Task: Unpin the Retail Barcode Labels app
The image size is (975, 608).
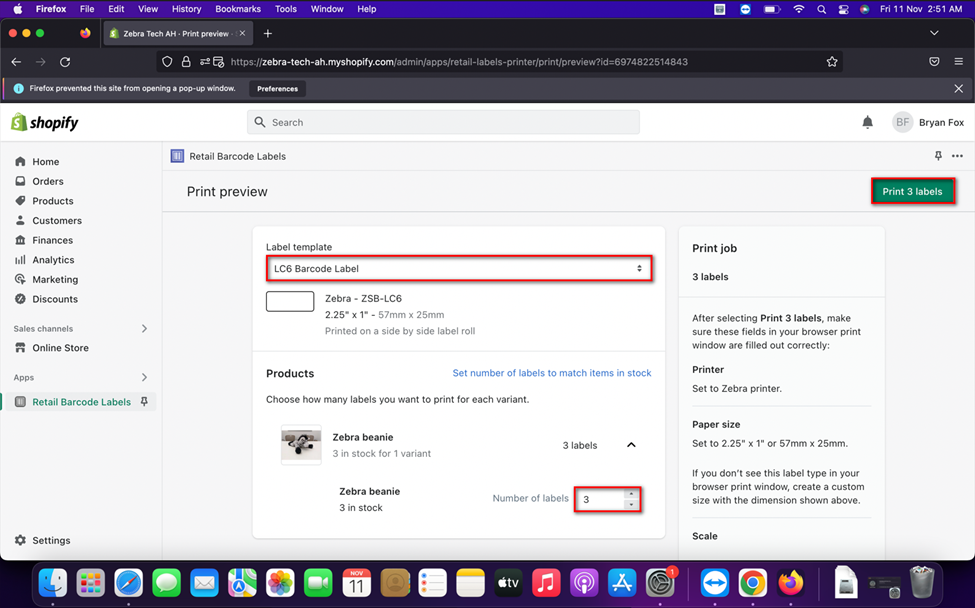Action: [144, 402]
